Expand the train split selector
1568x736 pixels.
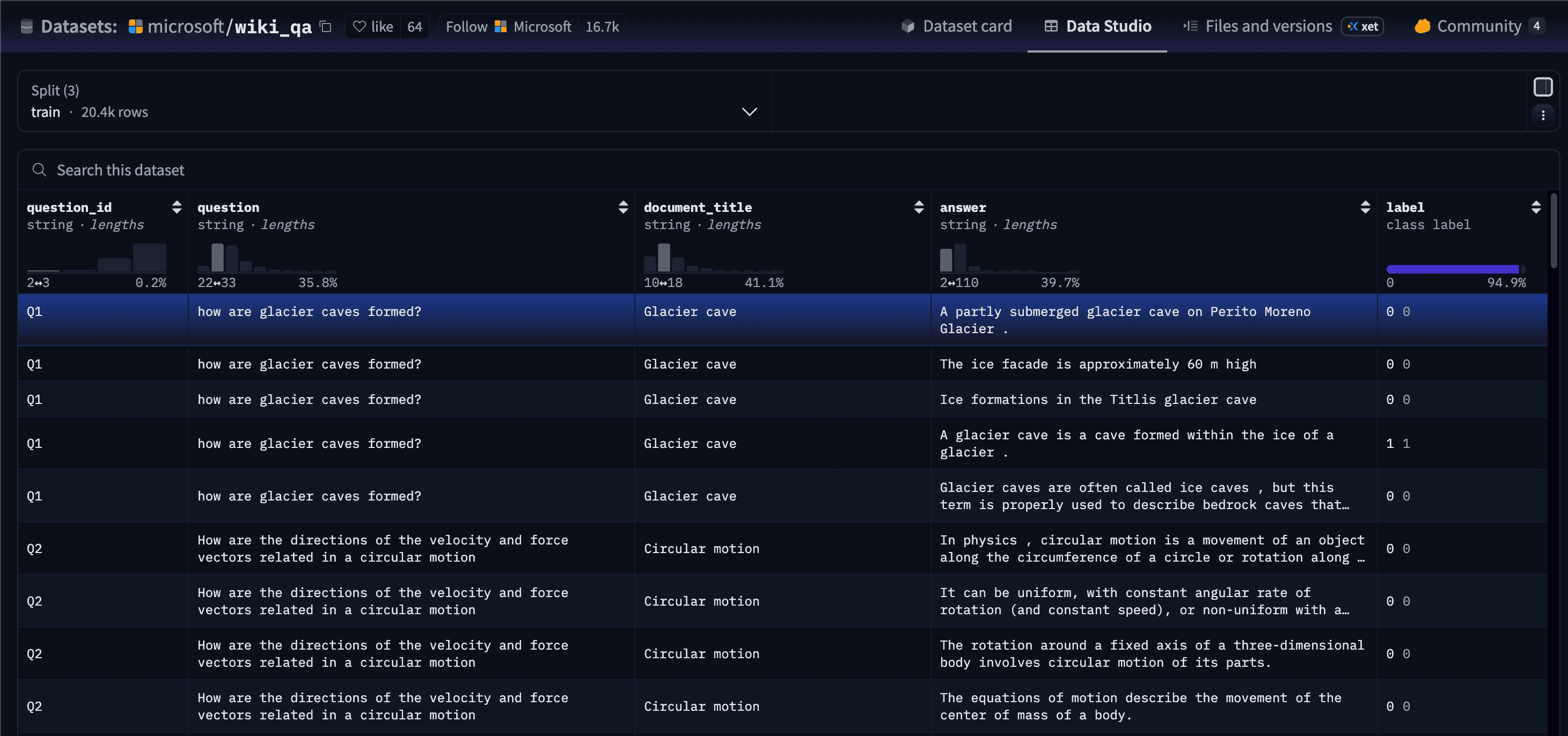749,112
